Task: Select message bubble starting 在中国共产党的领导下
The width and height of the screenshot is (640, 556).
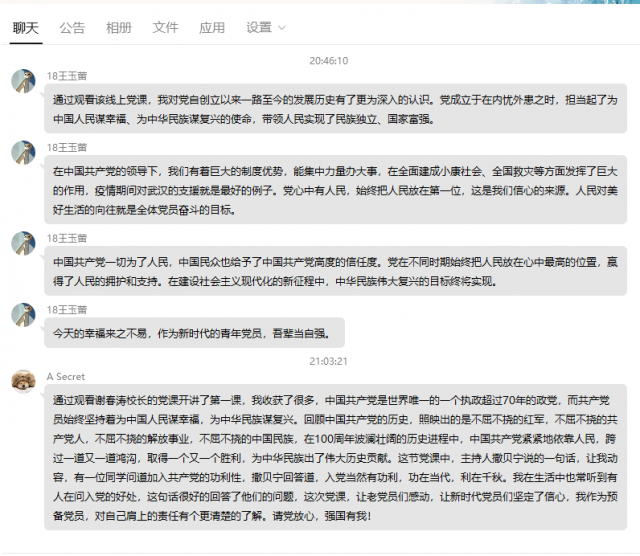Action: pos(336,190)
